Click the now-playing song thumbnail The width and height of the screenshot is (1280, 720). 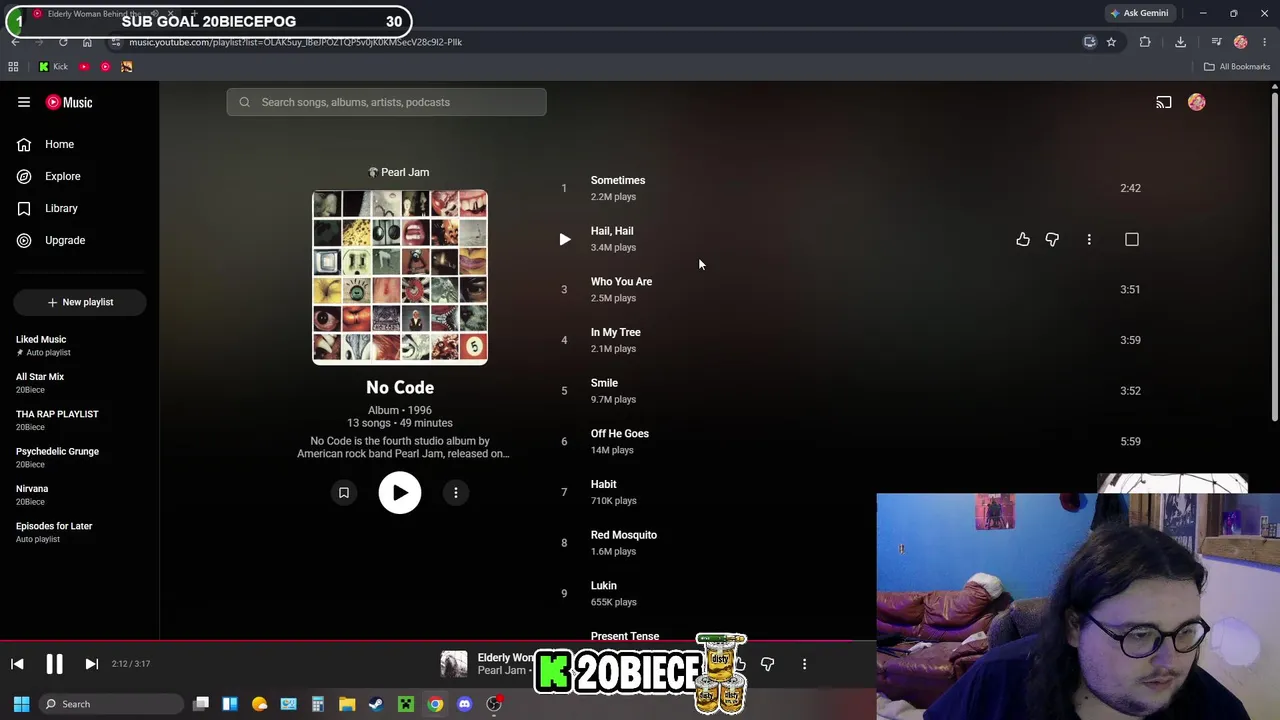[x=454, y=664]
